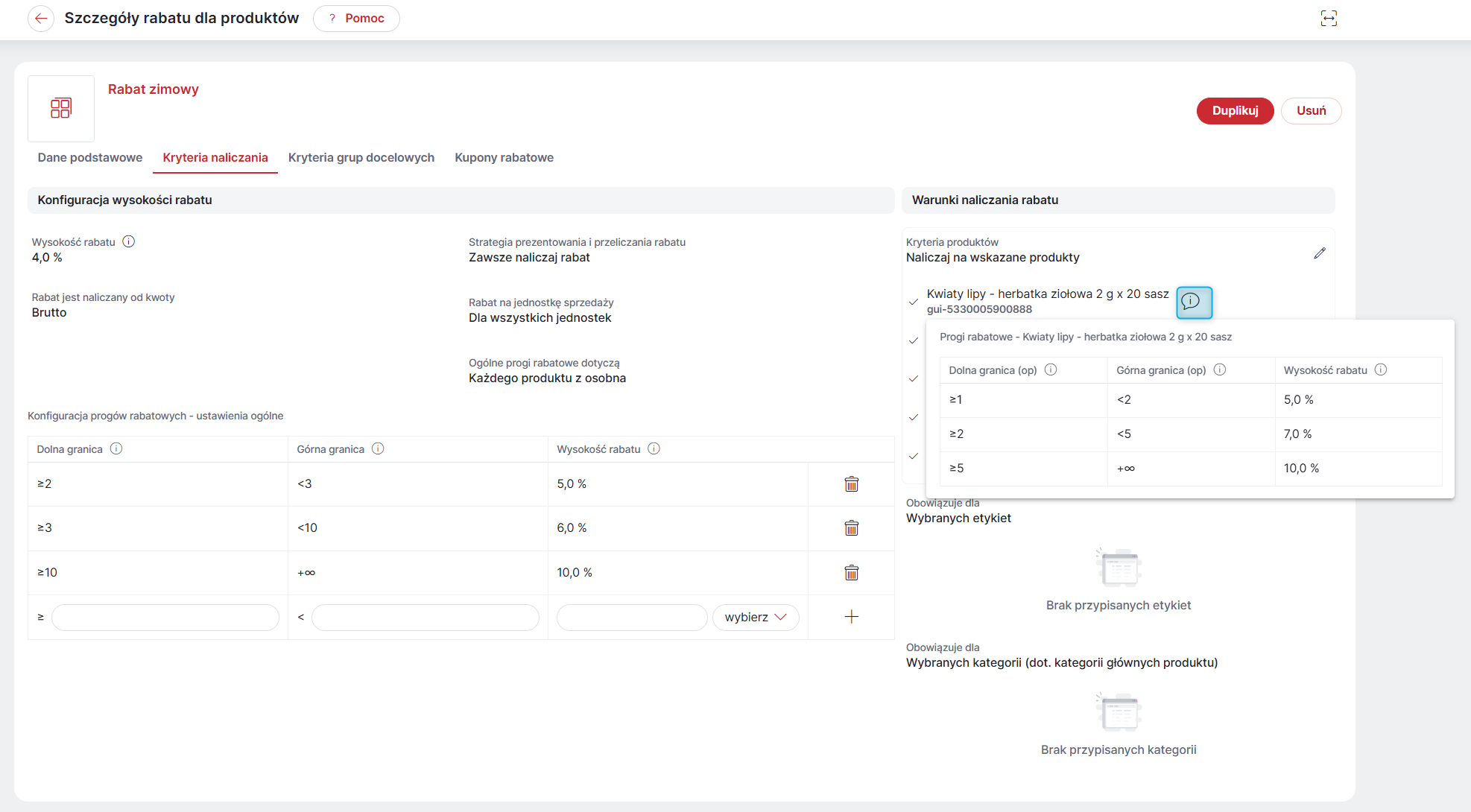Click the discount module grid icon
Viewport: 1471px width, 812px height.
click(61, 109)
